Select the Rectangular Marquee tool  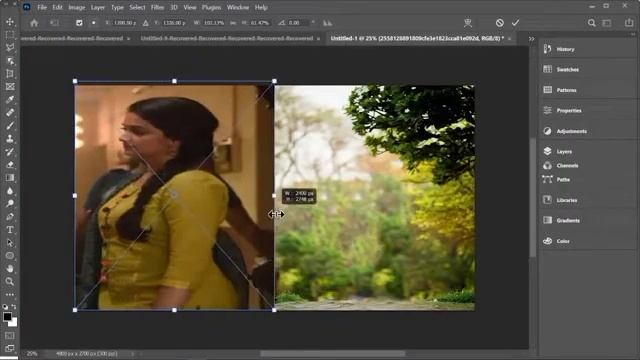10,35
